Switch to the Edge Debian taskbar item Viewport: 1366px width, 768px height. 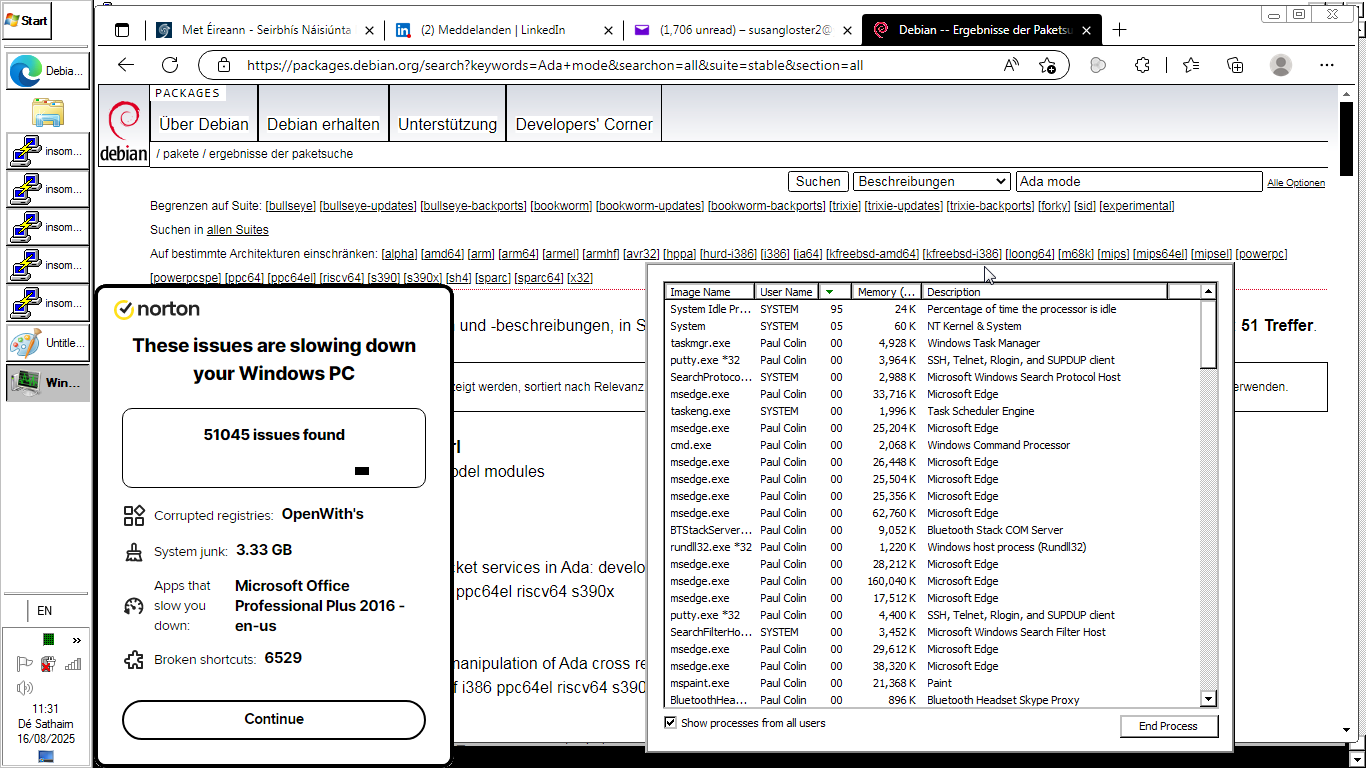pyautogui.click(x=48, y=71)
